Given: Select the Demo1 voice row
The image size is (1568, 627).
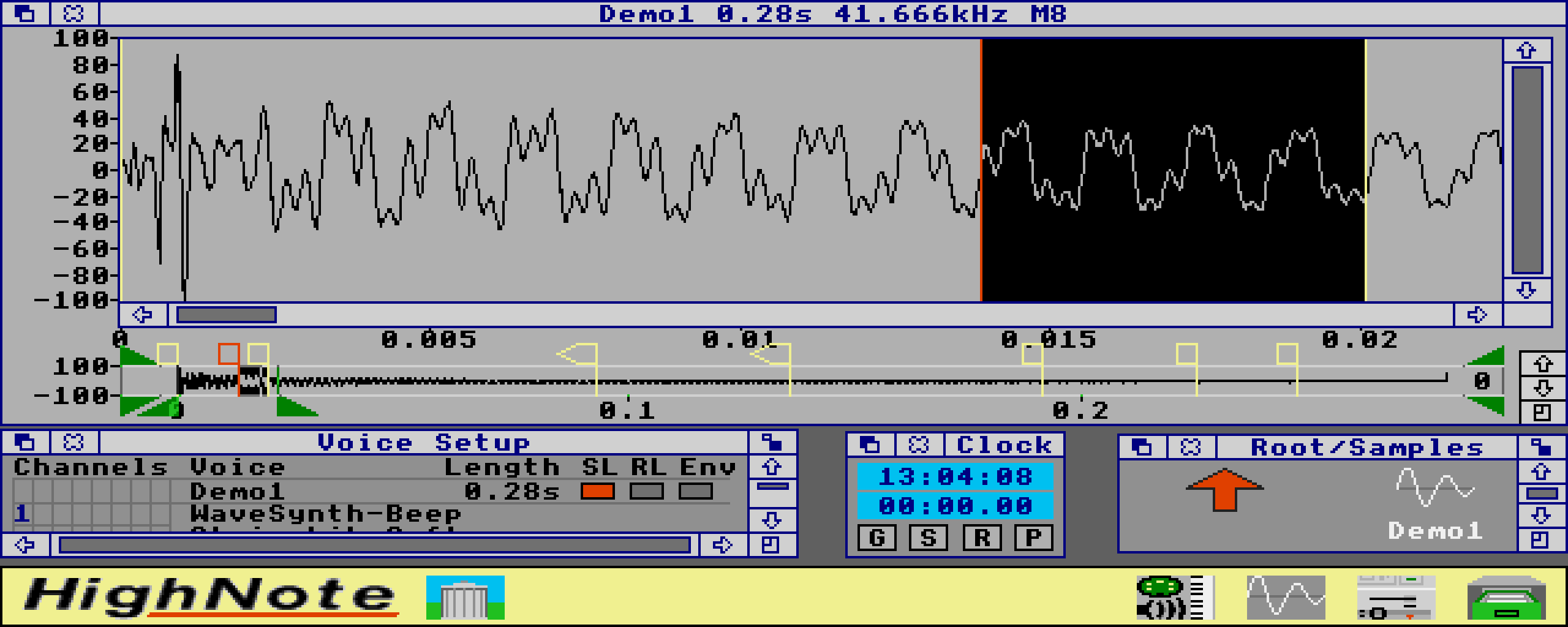Looking at the screenshot, I should click(372, 491).
